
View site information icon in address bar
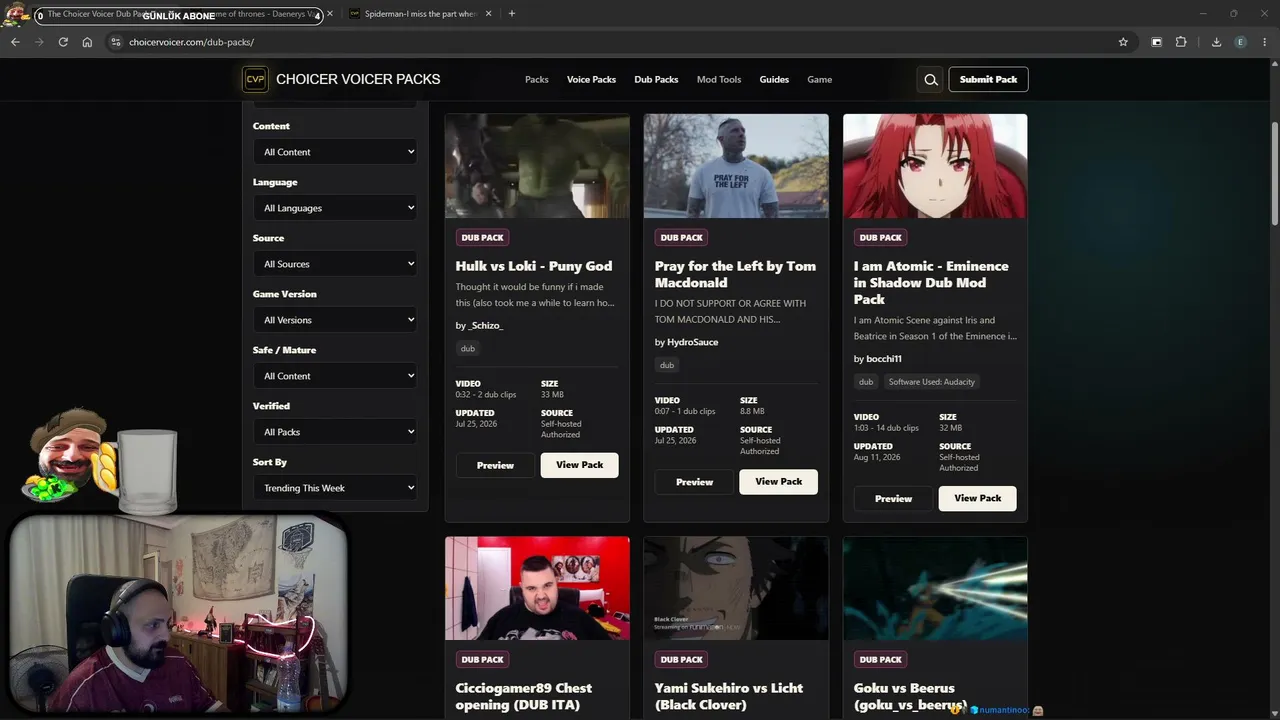[x=115, y=42]
